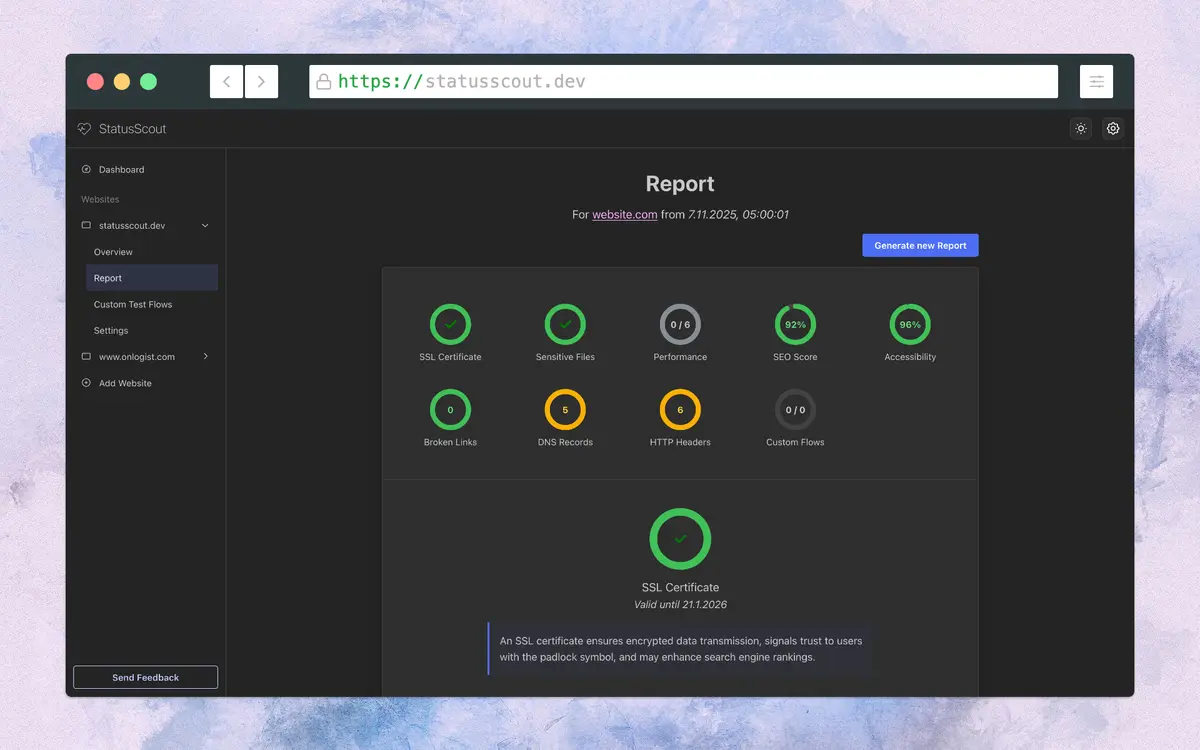This screenshot has height=750, width=1200.
Task: Click the padlock icon in the address bar
Action: (323, 81)
